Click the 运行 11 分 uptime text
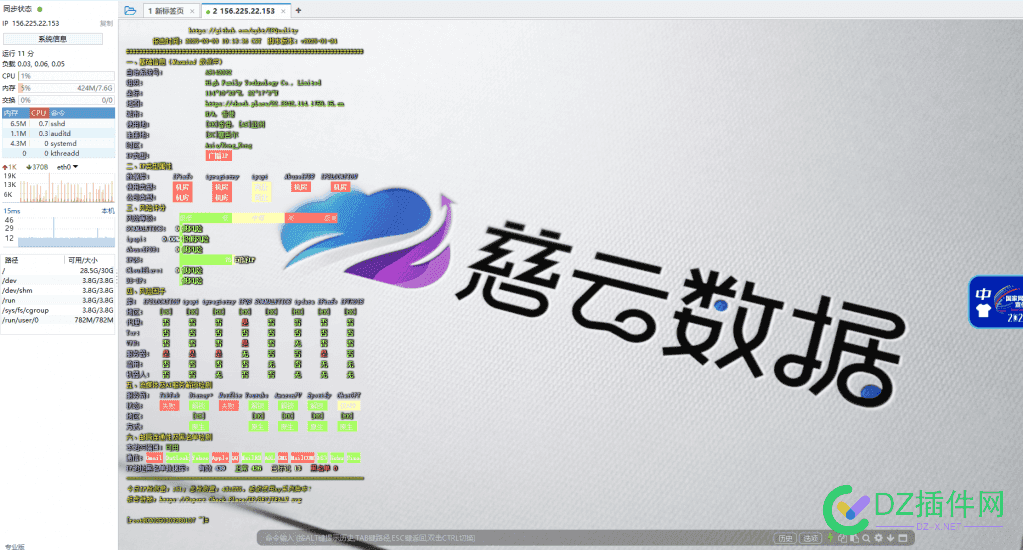This screenshot has height=550, width=1023. pyautogui.click(x=18, y=53)
